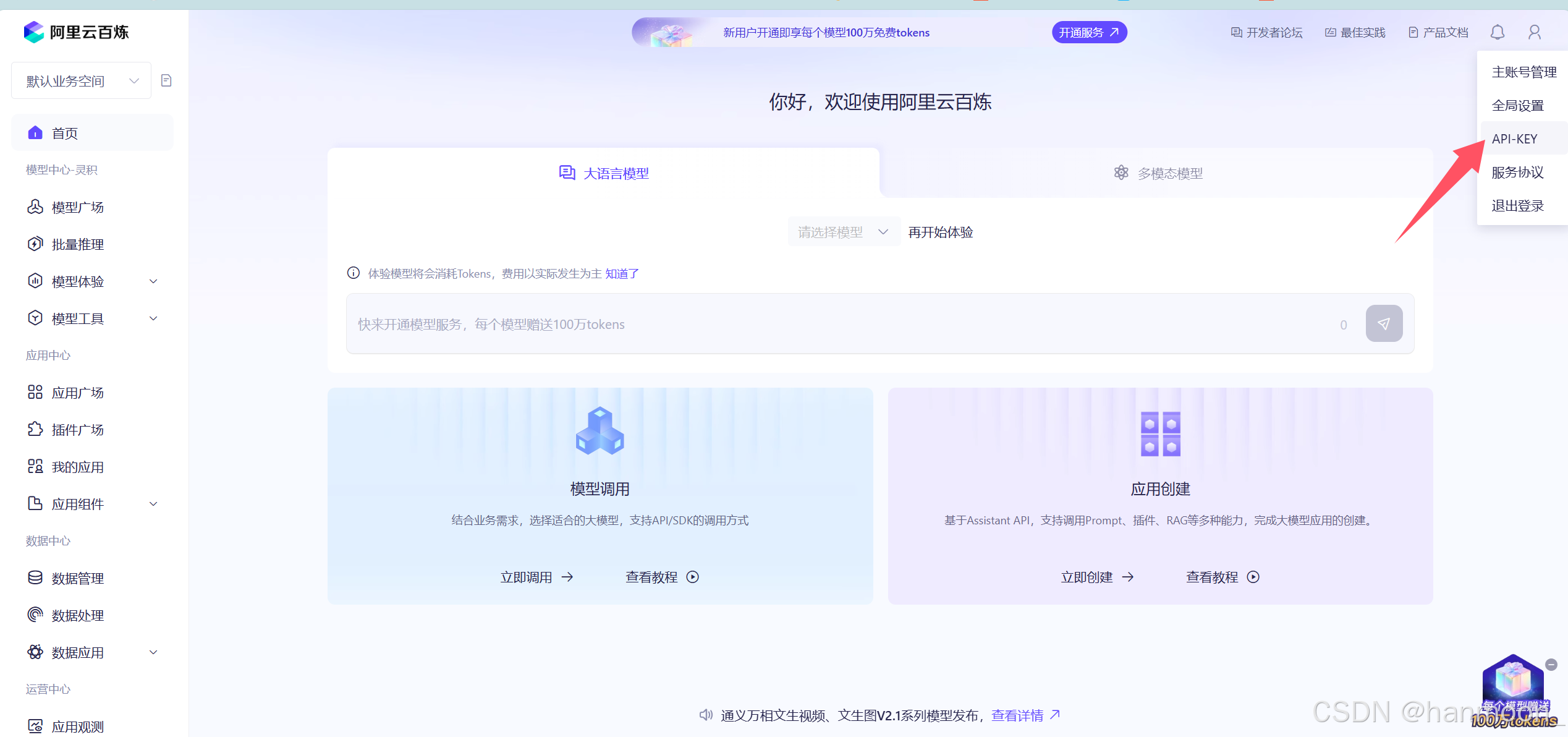
Task: Open 插件广场 in the sidebar
Action: pyautogui.click(x=77, y=430)
